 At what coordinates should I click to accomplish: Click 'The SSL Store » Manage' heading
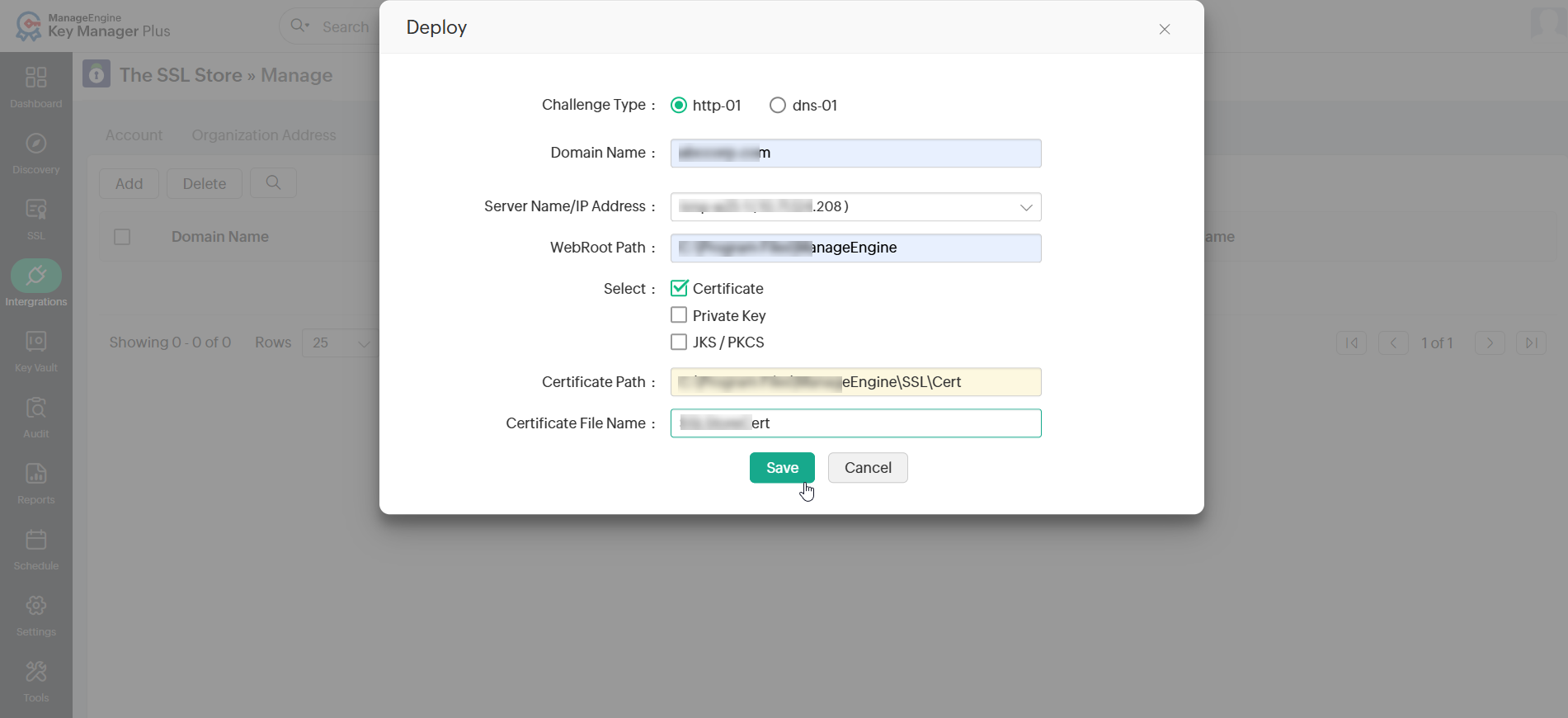(x=226, y=75)
